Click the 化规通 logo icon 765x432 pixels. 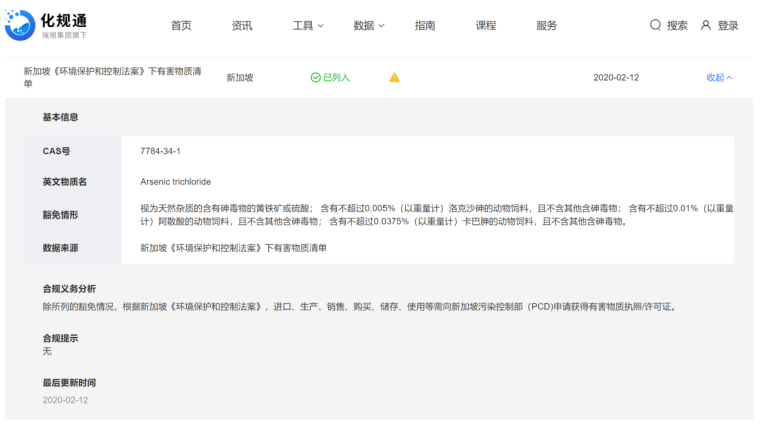click(x=20, y=25)
